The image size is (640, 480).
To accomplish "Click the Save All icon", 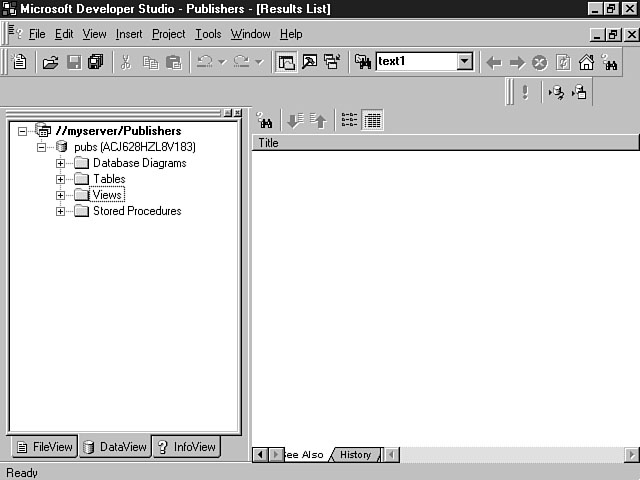I will 95,62.
